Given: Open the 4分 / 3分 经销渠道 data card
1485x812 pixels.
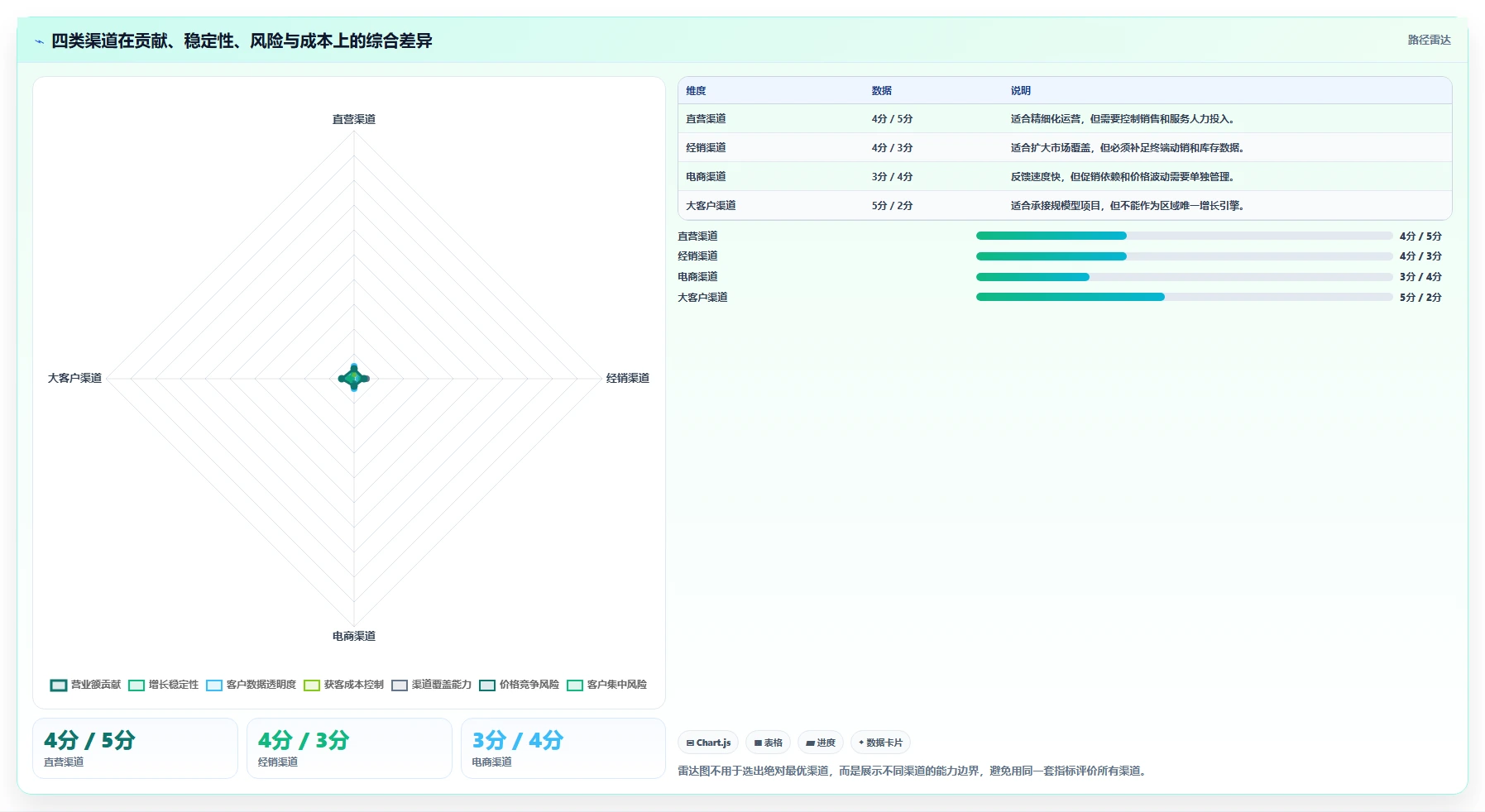Looking at the screenshot, I should 349,748.
